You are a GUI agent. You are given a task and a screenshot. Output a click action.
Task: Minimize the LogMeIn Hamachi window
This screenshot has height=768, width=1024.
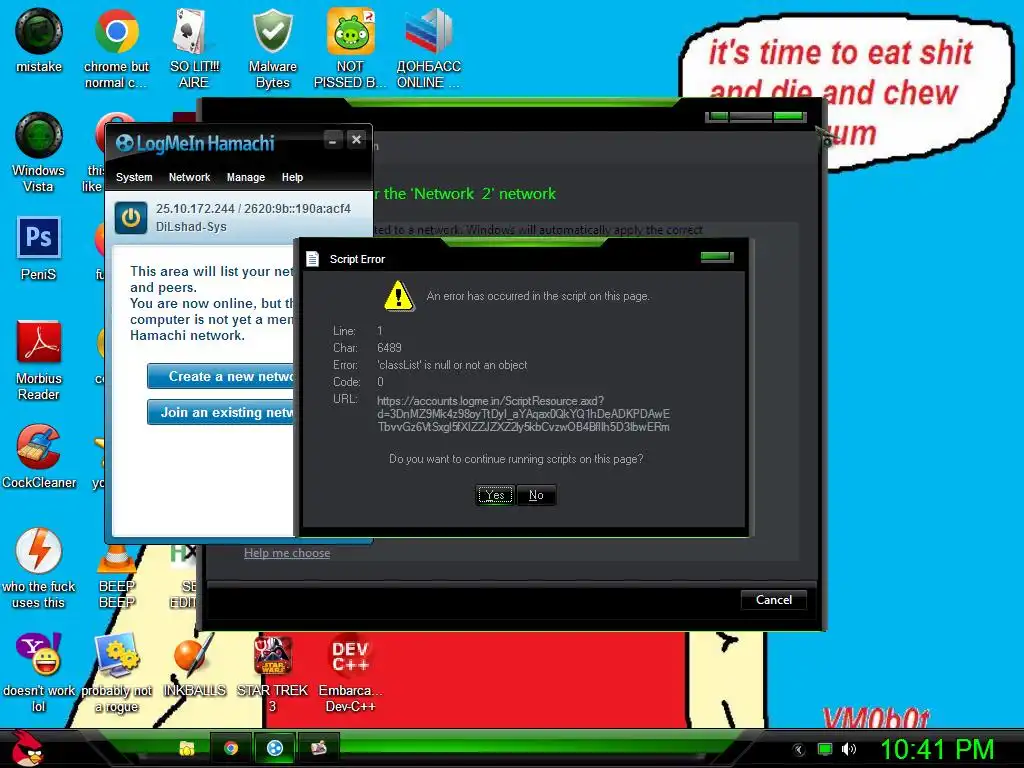click(x=332, y=140)
